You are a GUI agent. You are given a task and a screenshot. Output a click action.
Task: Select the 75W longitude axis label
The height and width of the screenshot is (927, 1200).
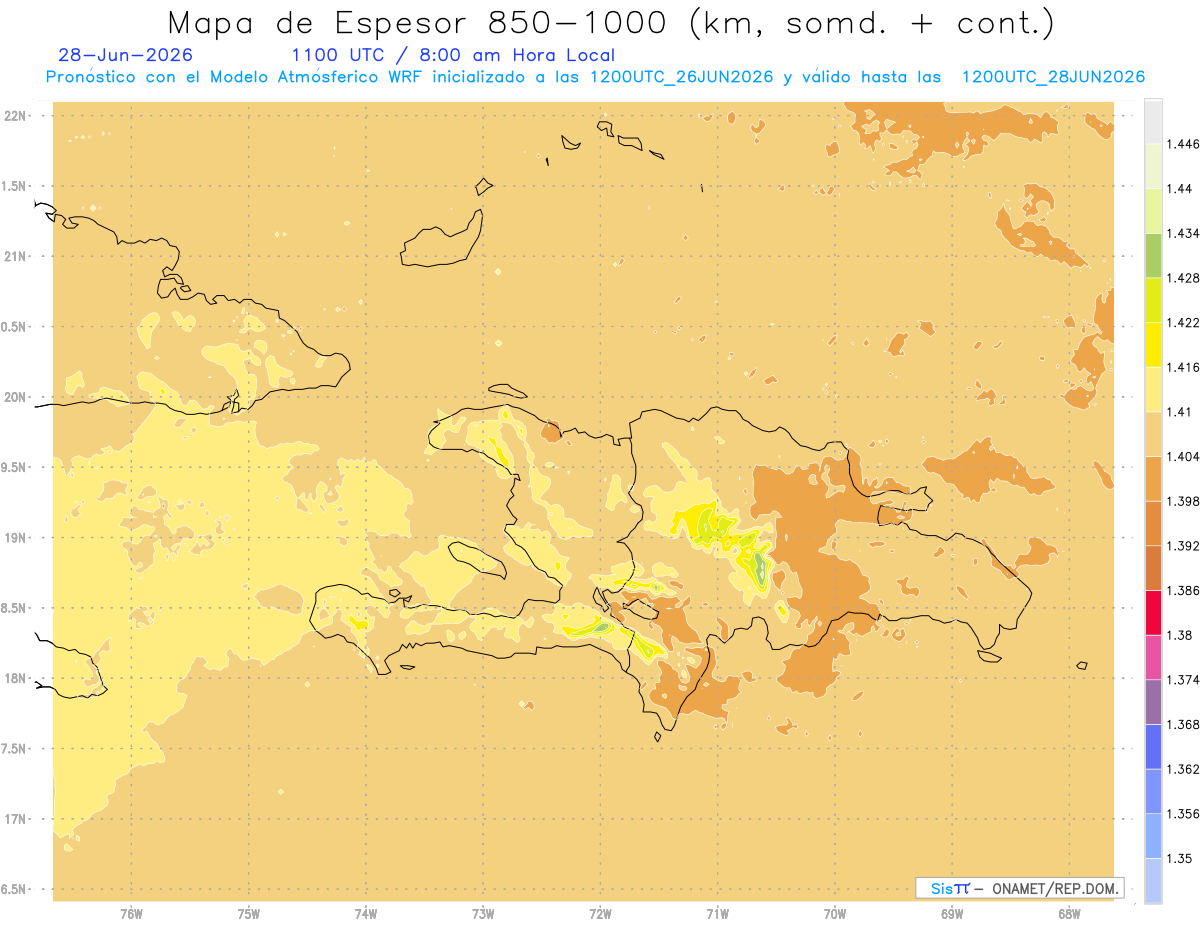(x=249, y=914)
